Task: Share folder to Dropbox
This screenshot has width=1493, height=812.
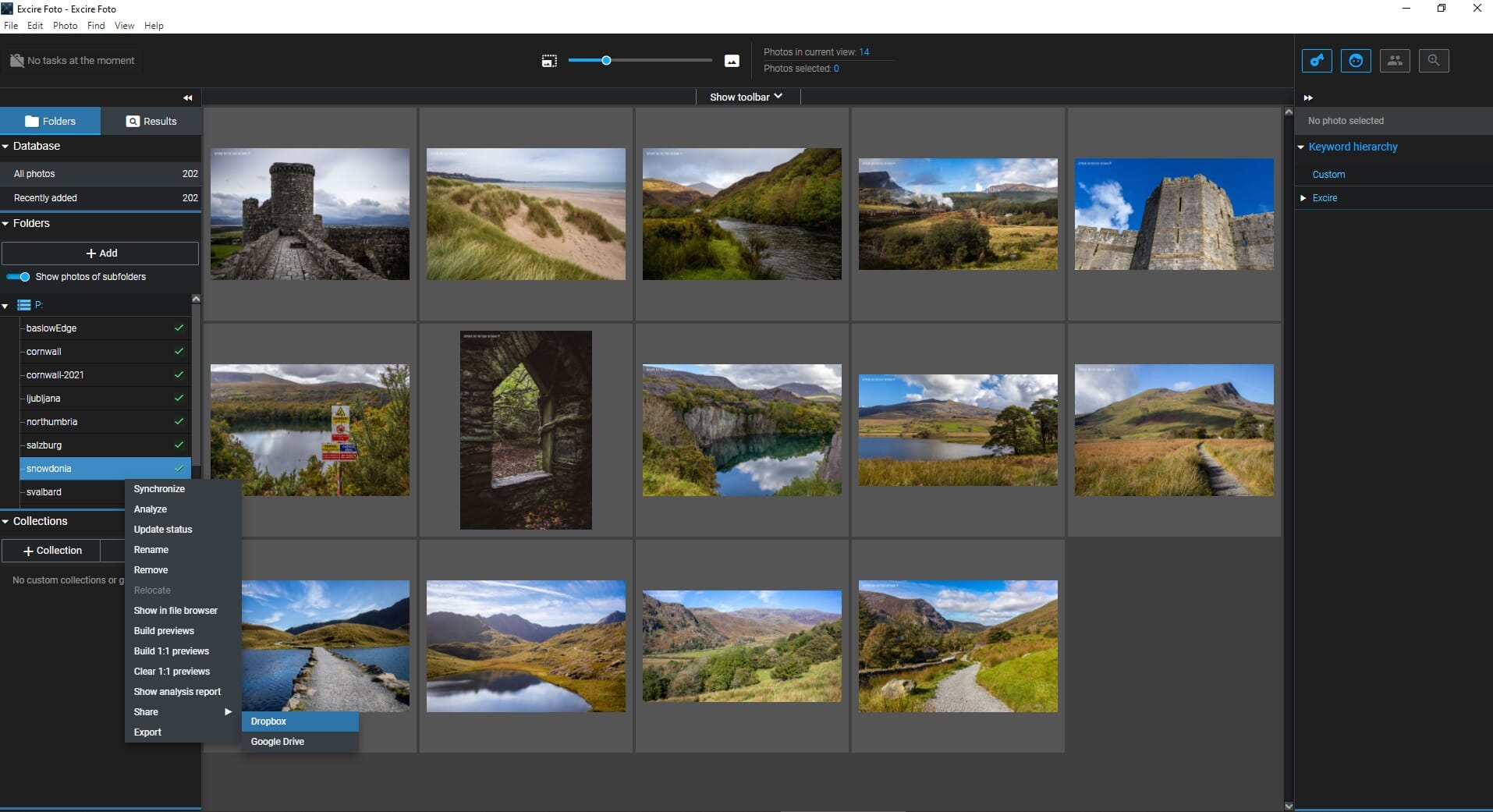Action: click(300, 722)
